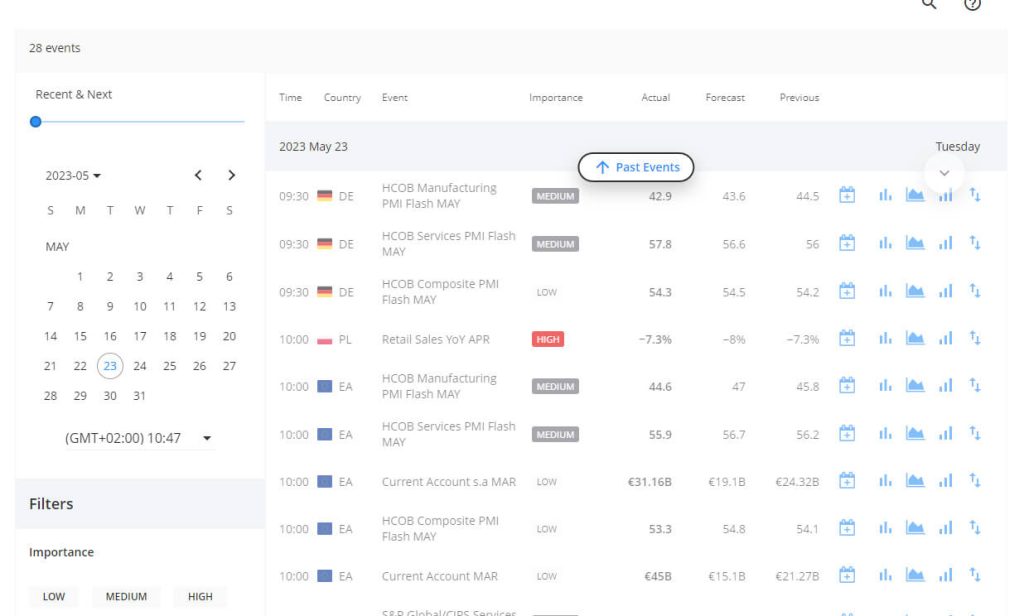Viewport: 1024px width, 616px height.
Task: Open EA HCOB Services PMI Flash MAY event
Action: (449, 434)
